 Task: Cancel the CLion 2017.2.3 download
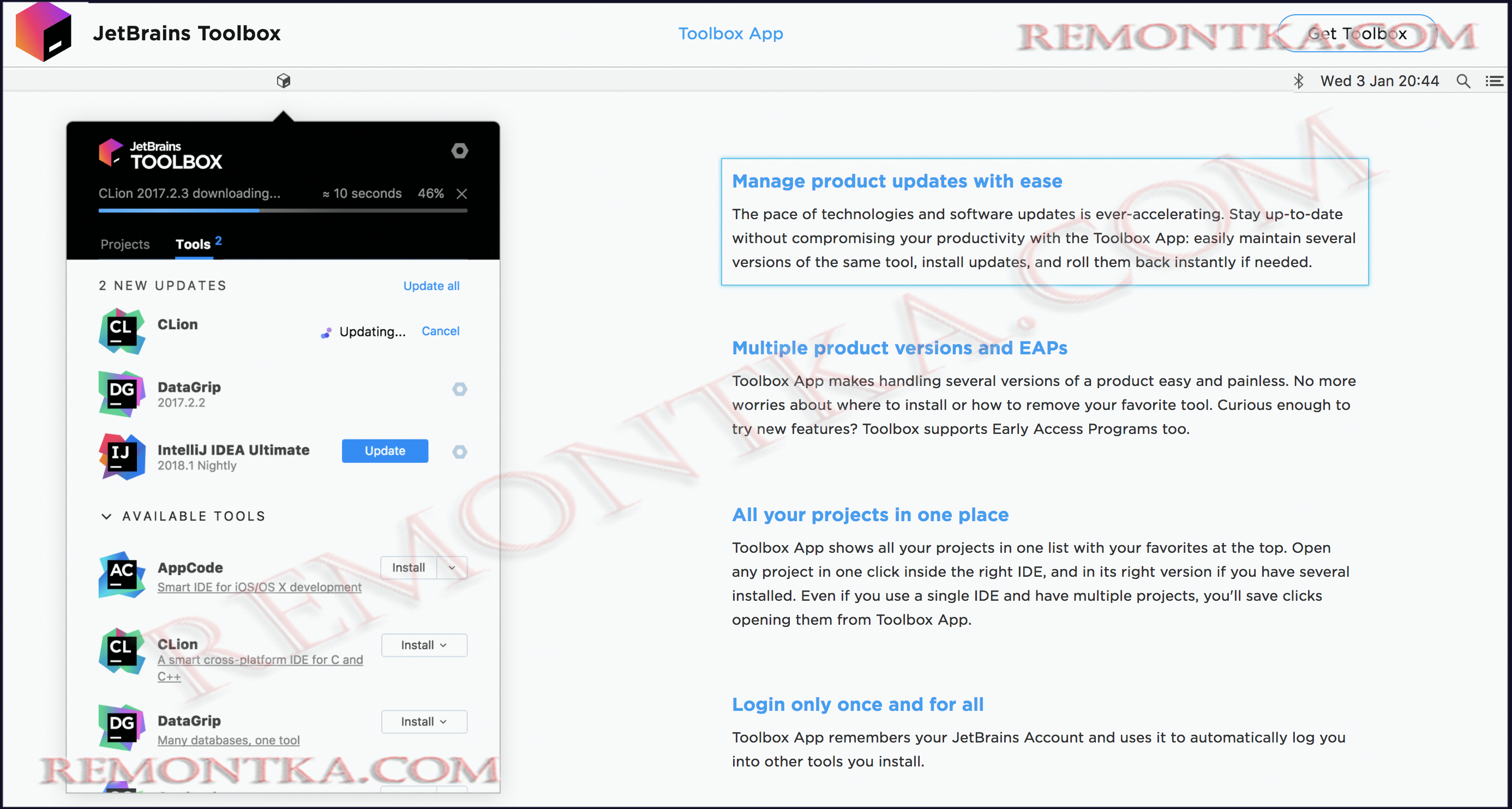click(x=462, y=193)
